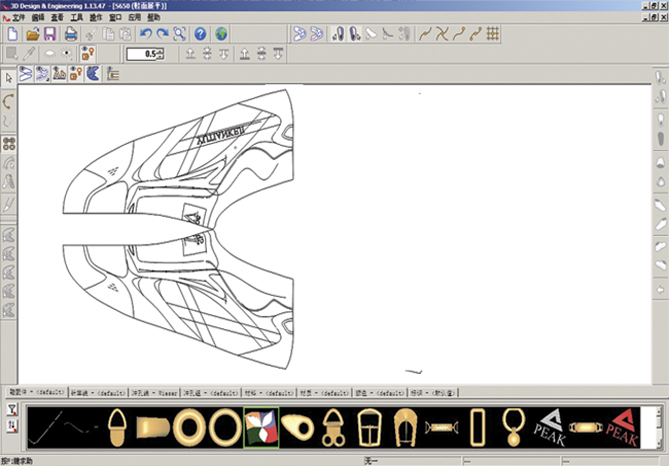This screenshot has height=466, width=669.
Task: Select the gold square buckle thumbnail
Action: click(369, 428)
